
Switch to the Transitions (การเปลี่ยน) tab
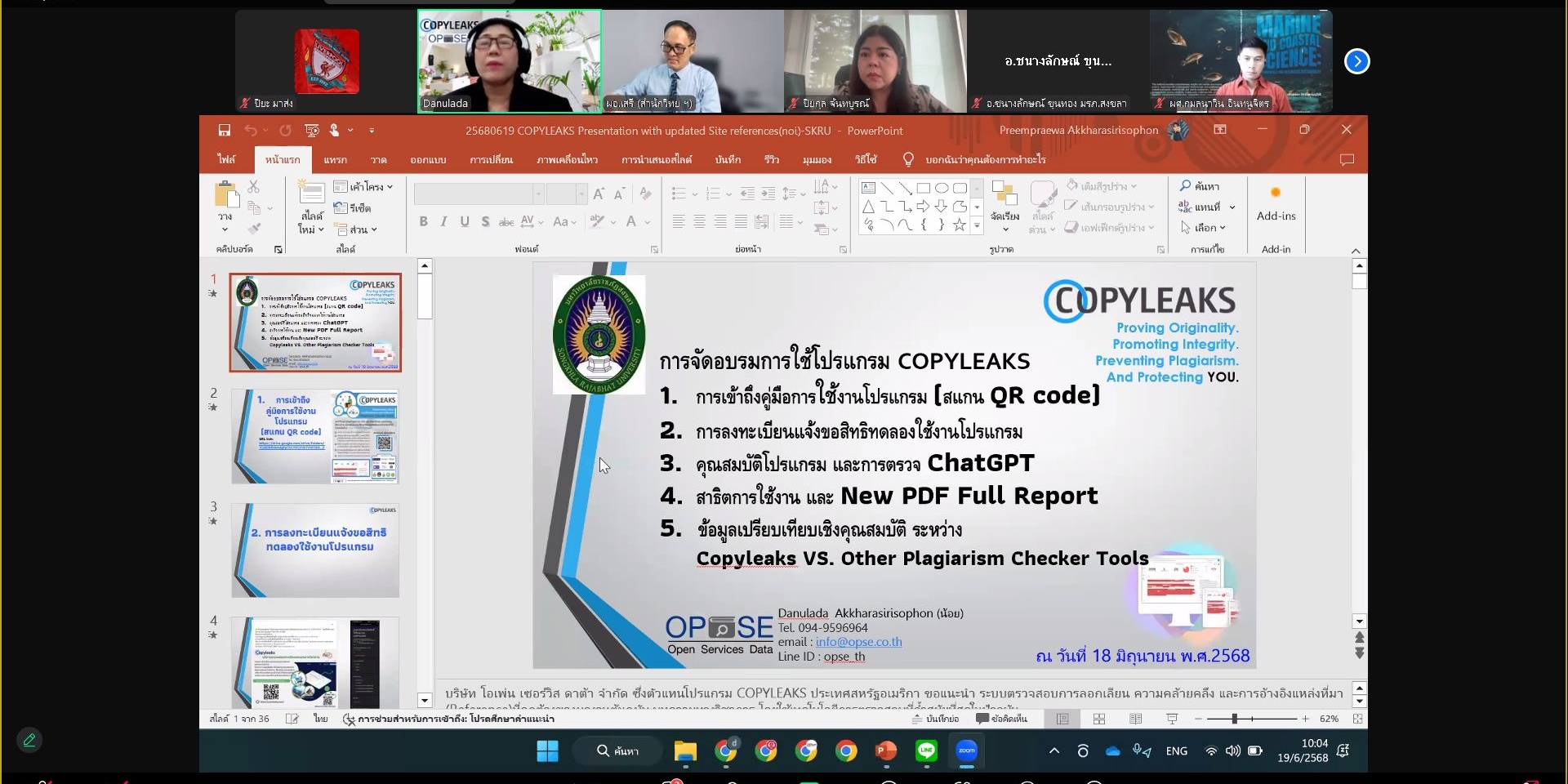(x=491, y=159)
